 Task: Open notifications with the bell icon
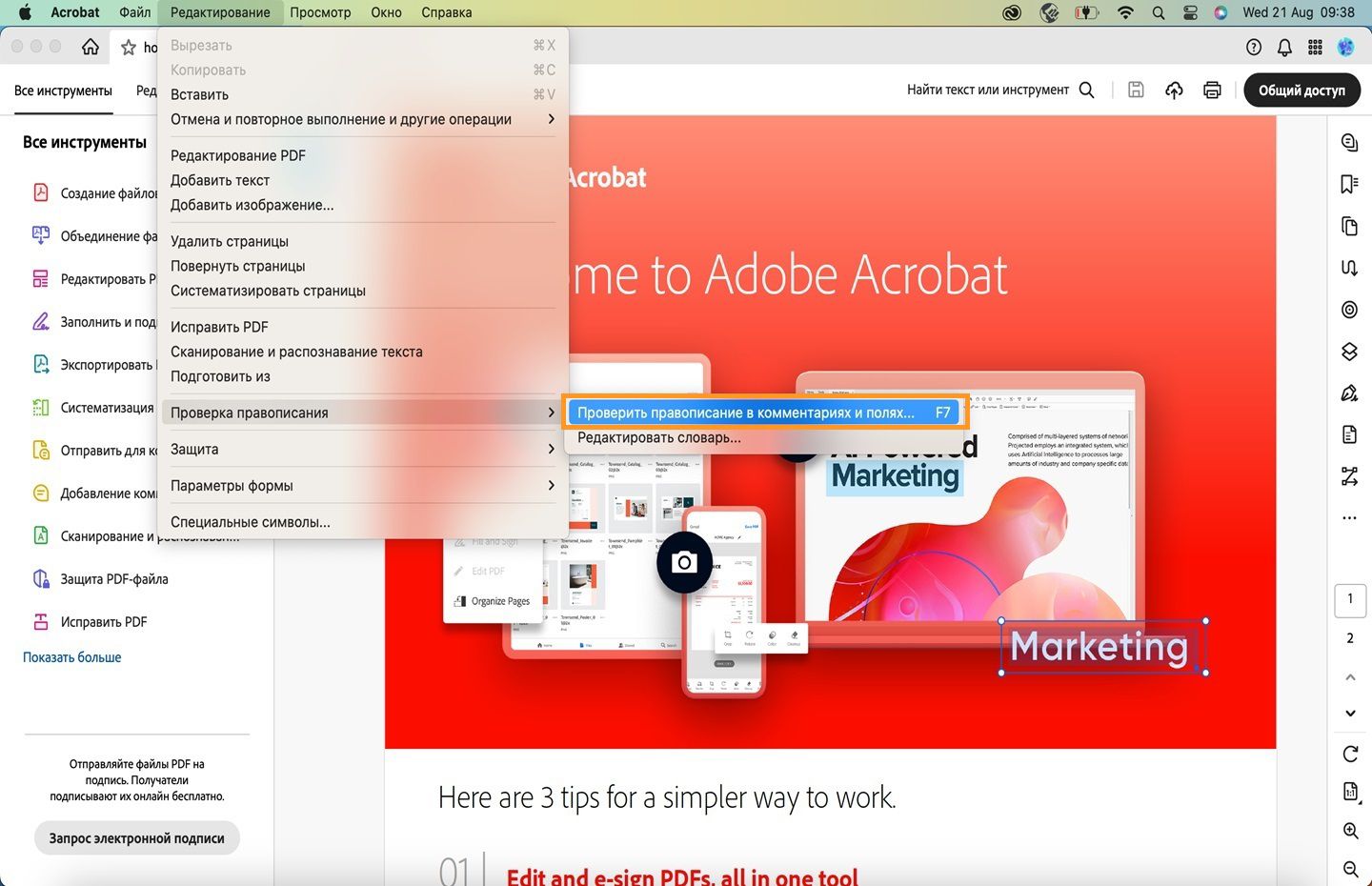(1284, 47)
